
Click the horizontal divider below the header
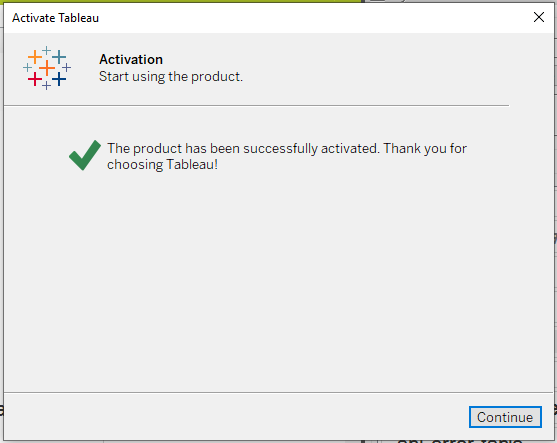click(x=256, y=105)
